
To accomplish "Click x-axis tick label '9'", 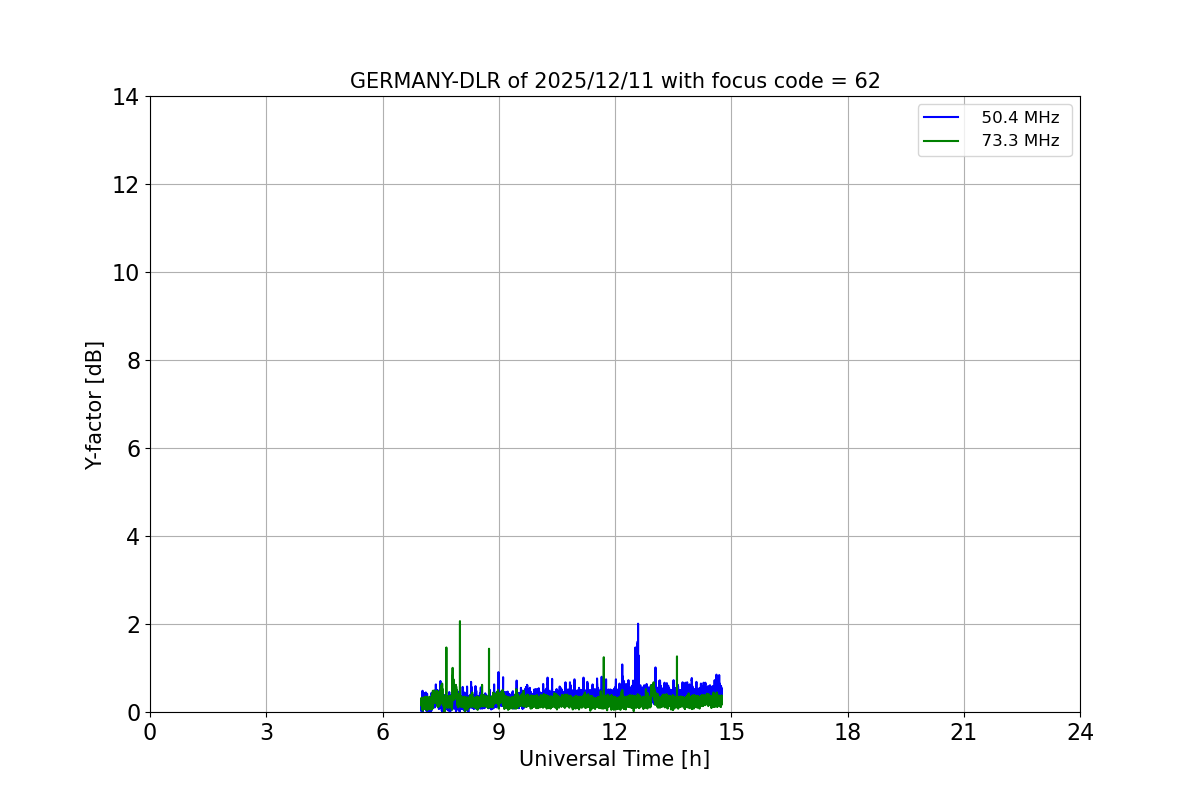I will 499,732.
